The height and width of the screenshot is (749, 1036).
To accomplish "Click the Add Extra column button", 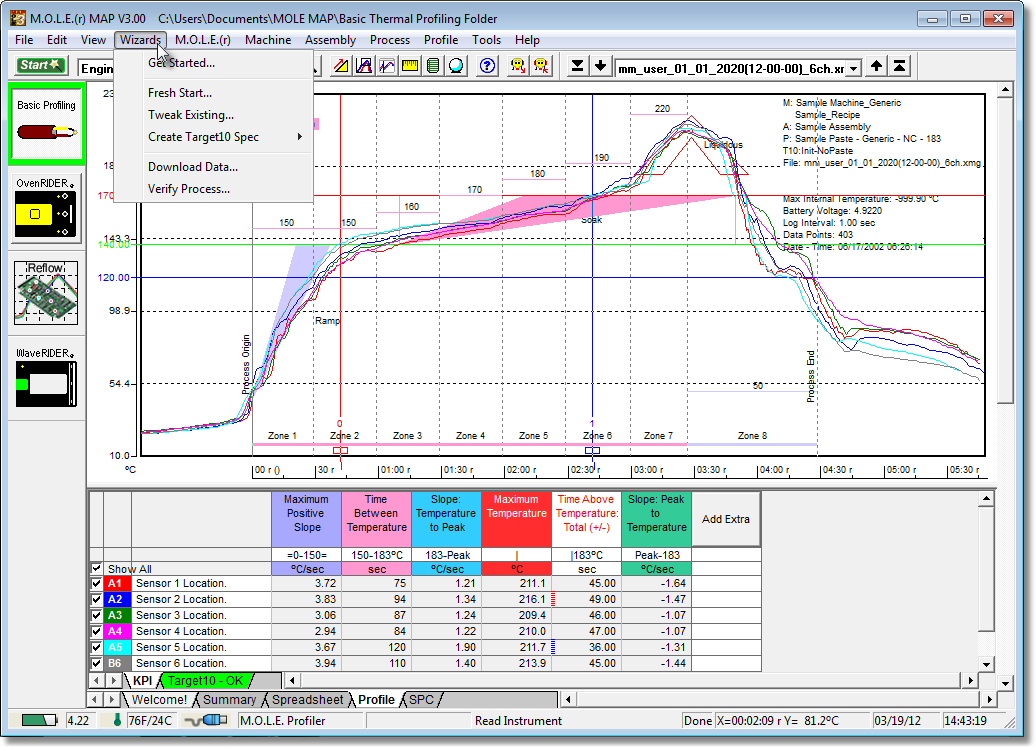I will 725,519.
